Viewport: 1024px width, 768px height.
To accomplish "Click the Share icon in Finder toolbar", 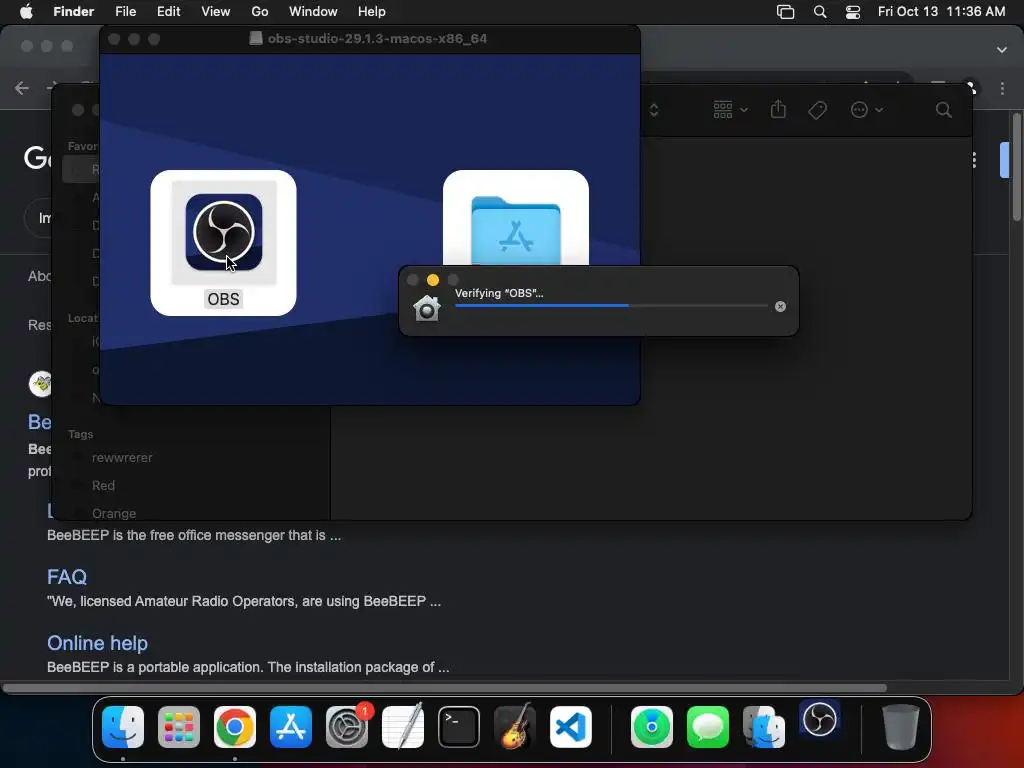I will [x=778, y=109].
